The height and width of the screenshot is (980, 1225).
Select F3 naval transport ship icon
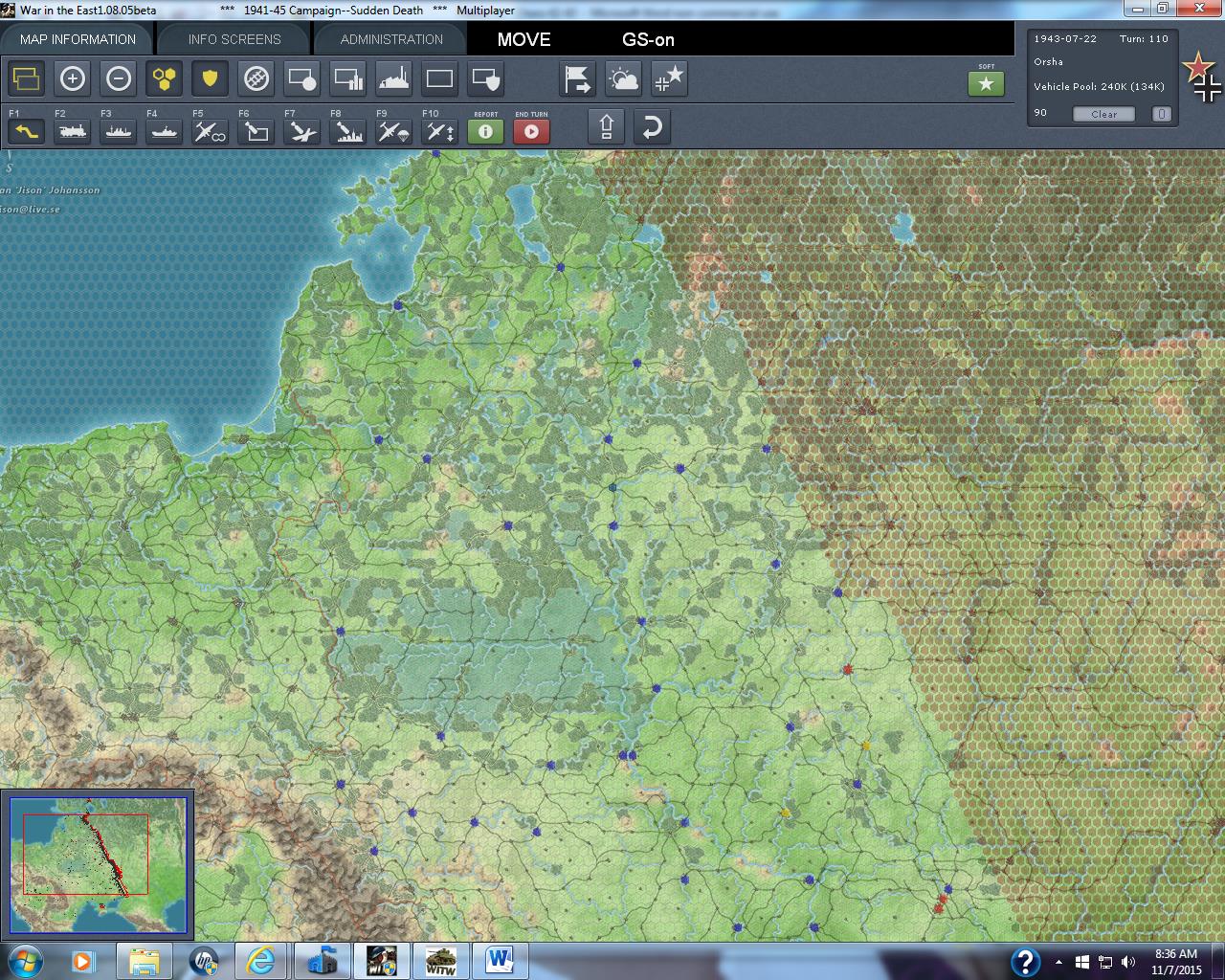tap(119, 131)
